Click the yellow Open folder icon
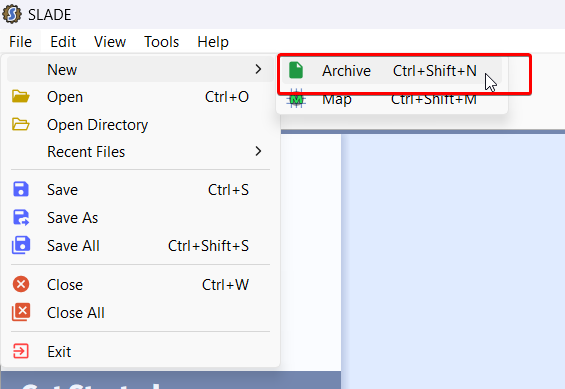The image size is (565, 389). click(21, 97)
